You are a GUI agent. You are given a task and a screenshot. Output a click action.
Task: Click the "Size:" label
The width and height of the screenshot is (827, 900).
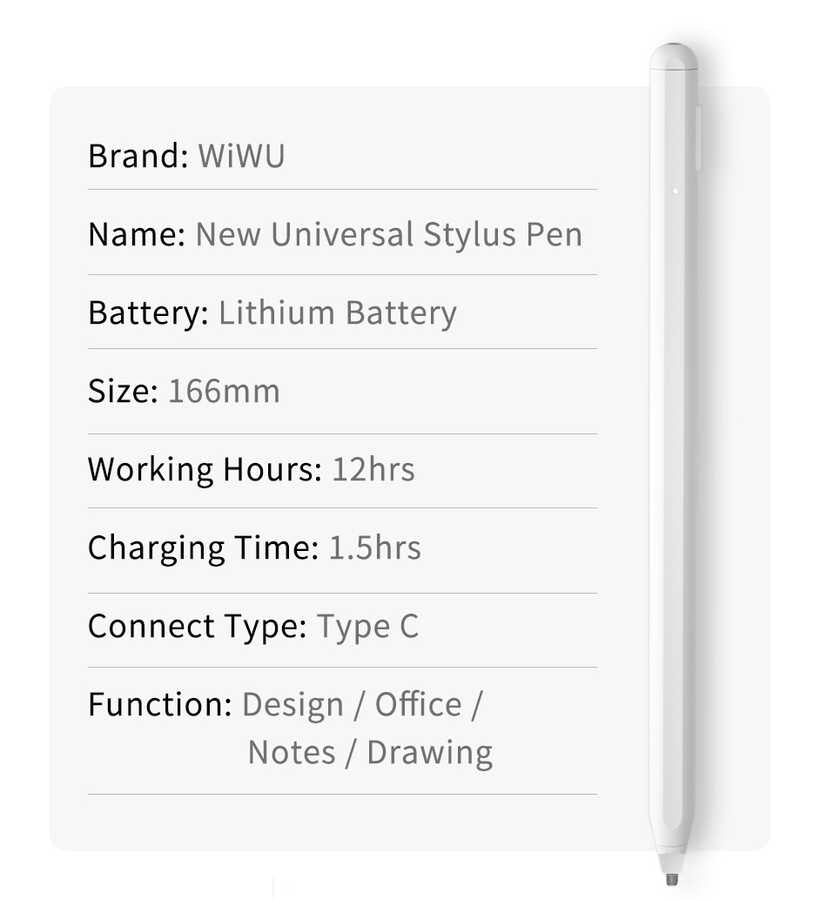click(x=123, y=391)
